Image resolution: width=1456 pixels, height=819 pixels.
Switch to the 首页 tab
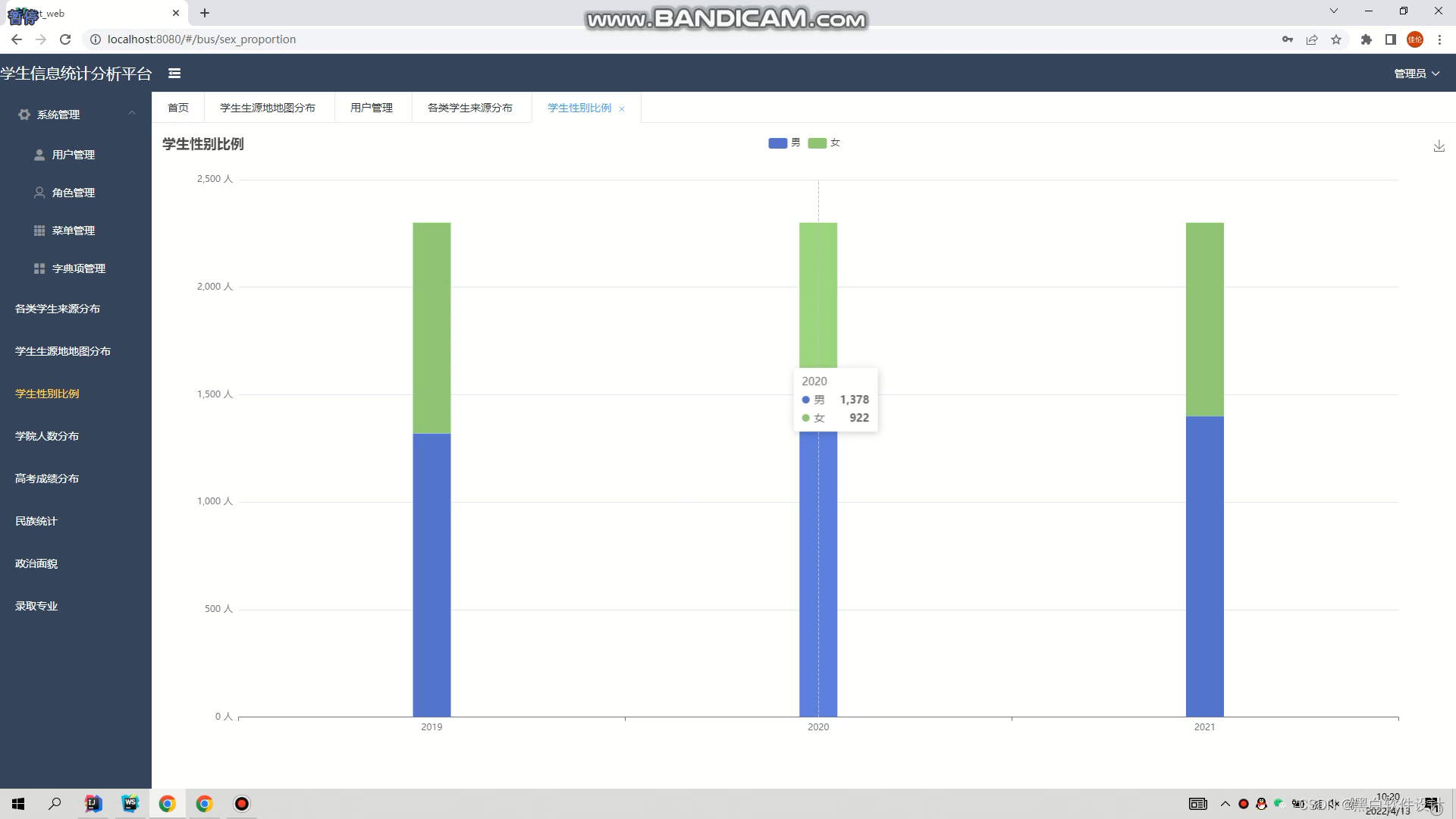[178, 108]
